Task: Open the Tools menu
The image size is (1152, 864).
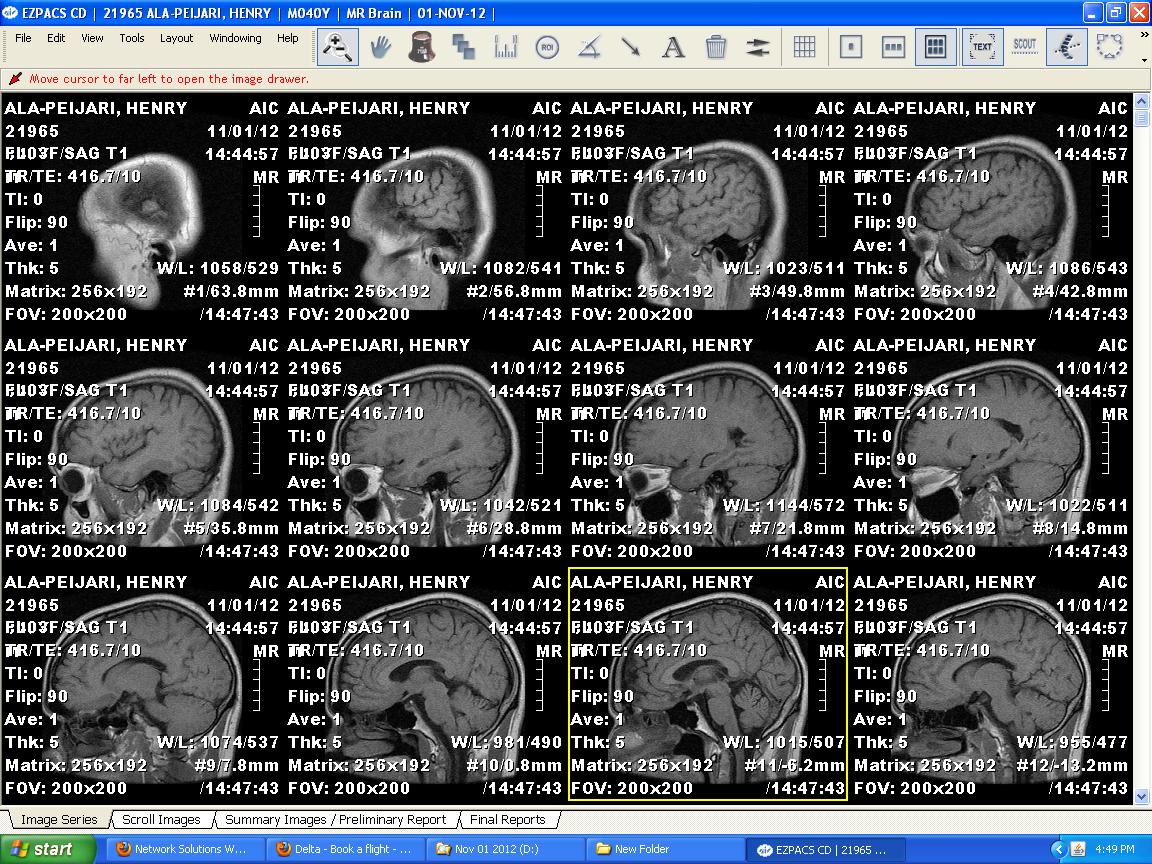Action: (x=132, y=38)
